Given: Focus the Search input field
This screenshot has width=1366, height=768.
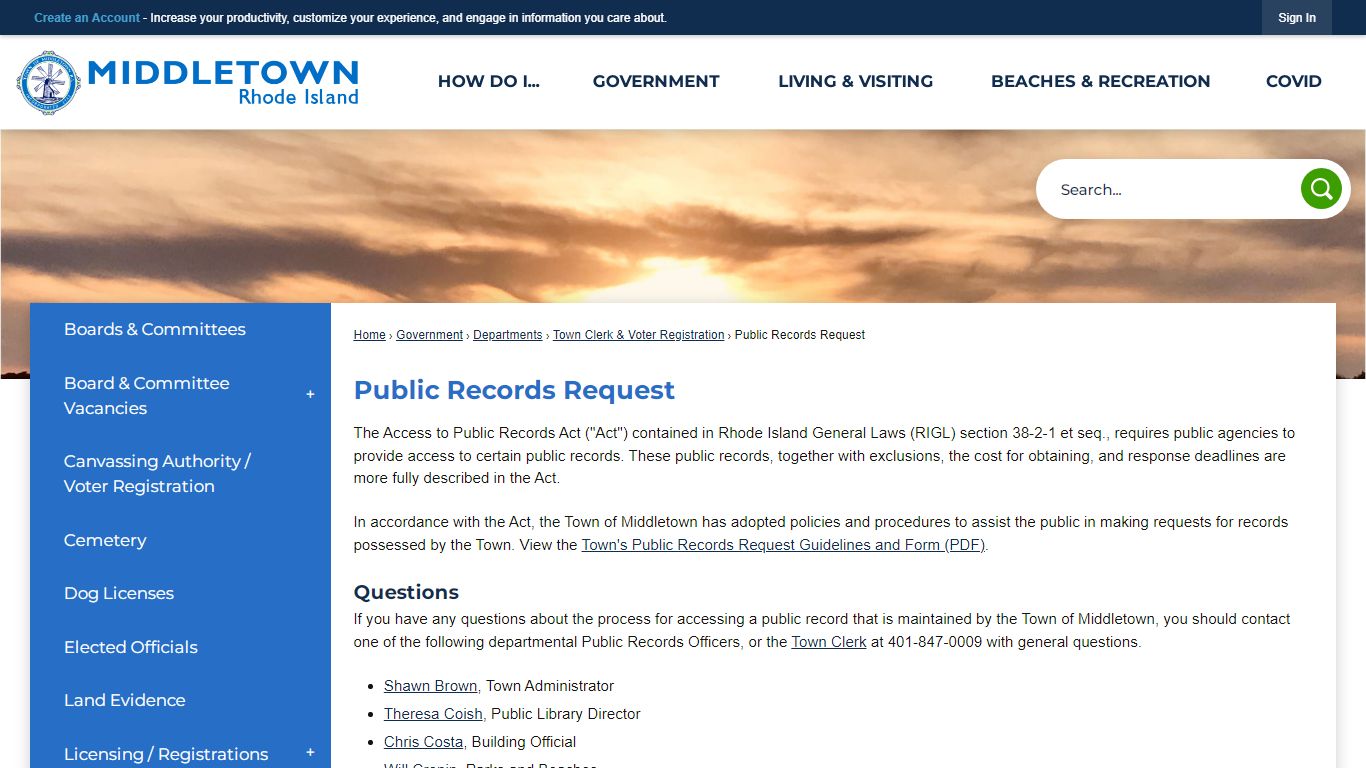Looking at the screenshot, I should click(1170, 189).
